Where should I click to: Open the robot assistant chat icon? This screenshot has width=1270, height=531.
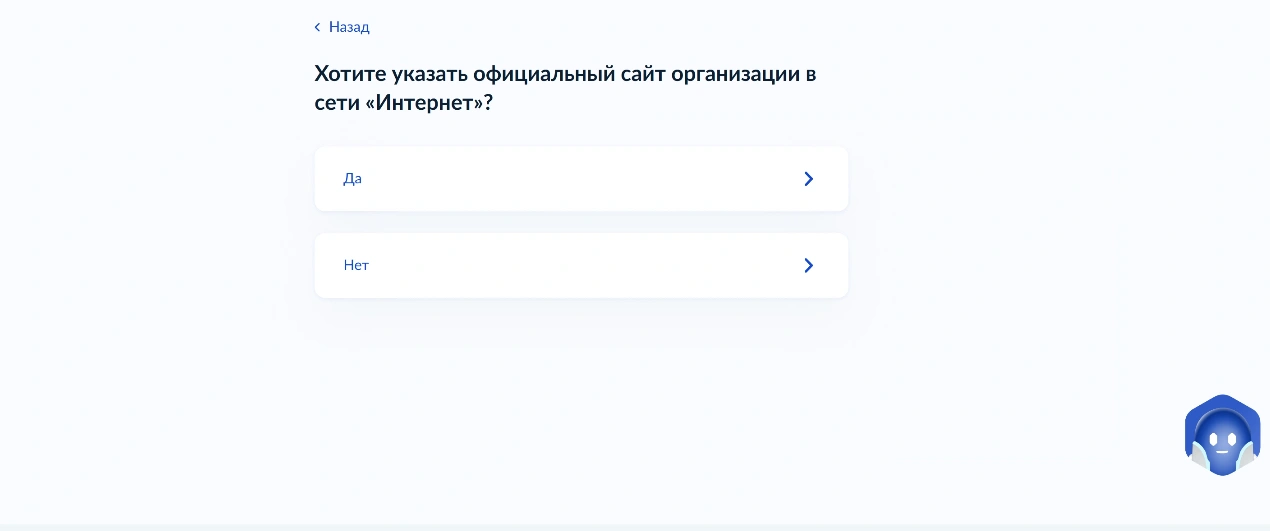click(x=1222, y=435)
